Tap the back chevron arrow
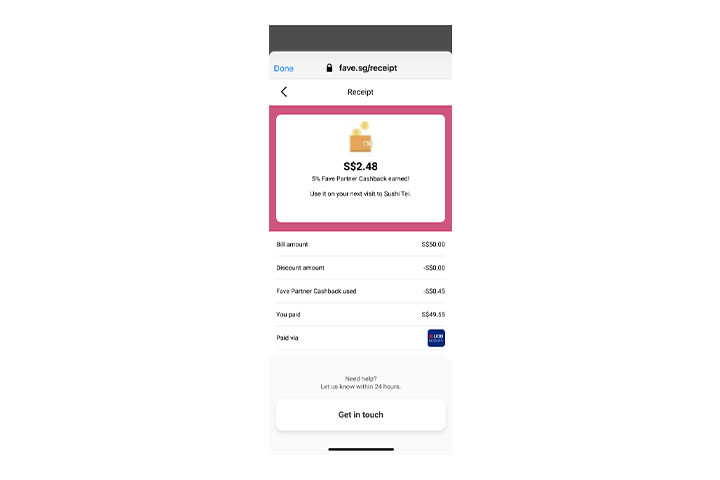 click(x=284, y=92)
